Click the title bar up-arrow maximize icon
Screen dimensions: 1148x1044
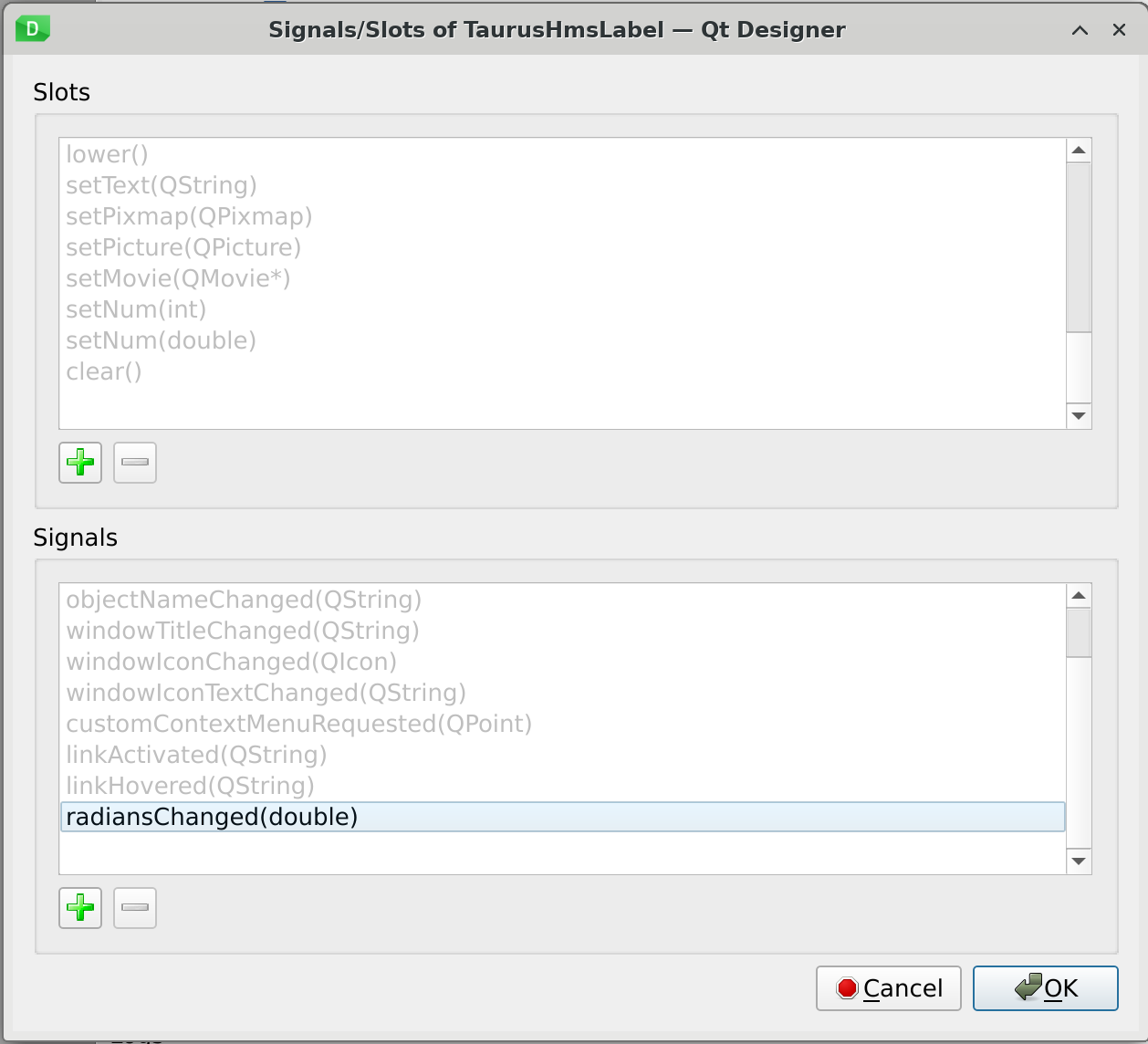click(1080, 30)
